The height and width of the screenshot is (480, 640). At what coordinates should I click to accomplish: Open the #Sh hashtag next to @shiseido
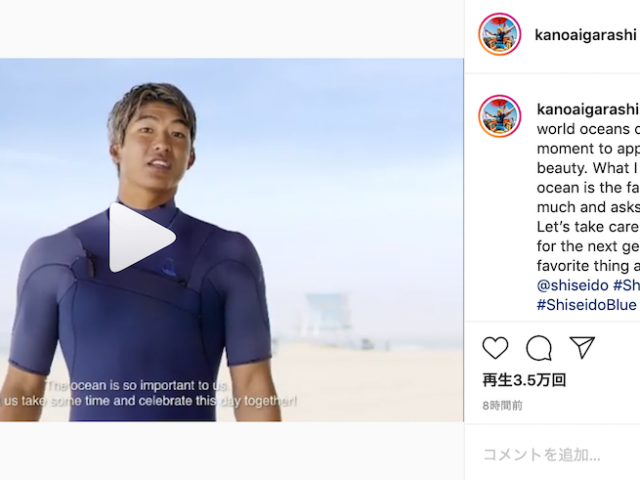point(626,285)
